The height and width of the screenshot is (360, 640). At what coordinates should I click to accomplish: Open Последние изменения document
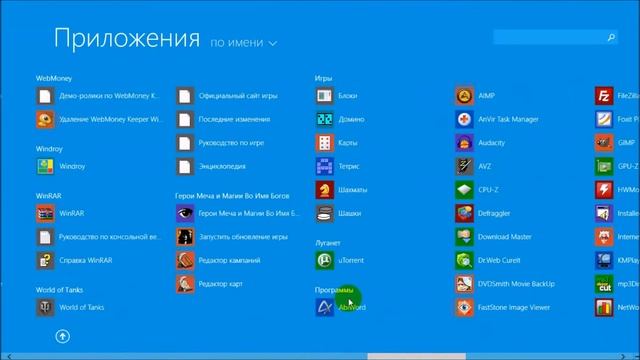pos(185,119)
